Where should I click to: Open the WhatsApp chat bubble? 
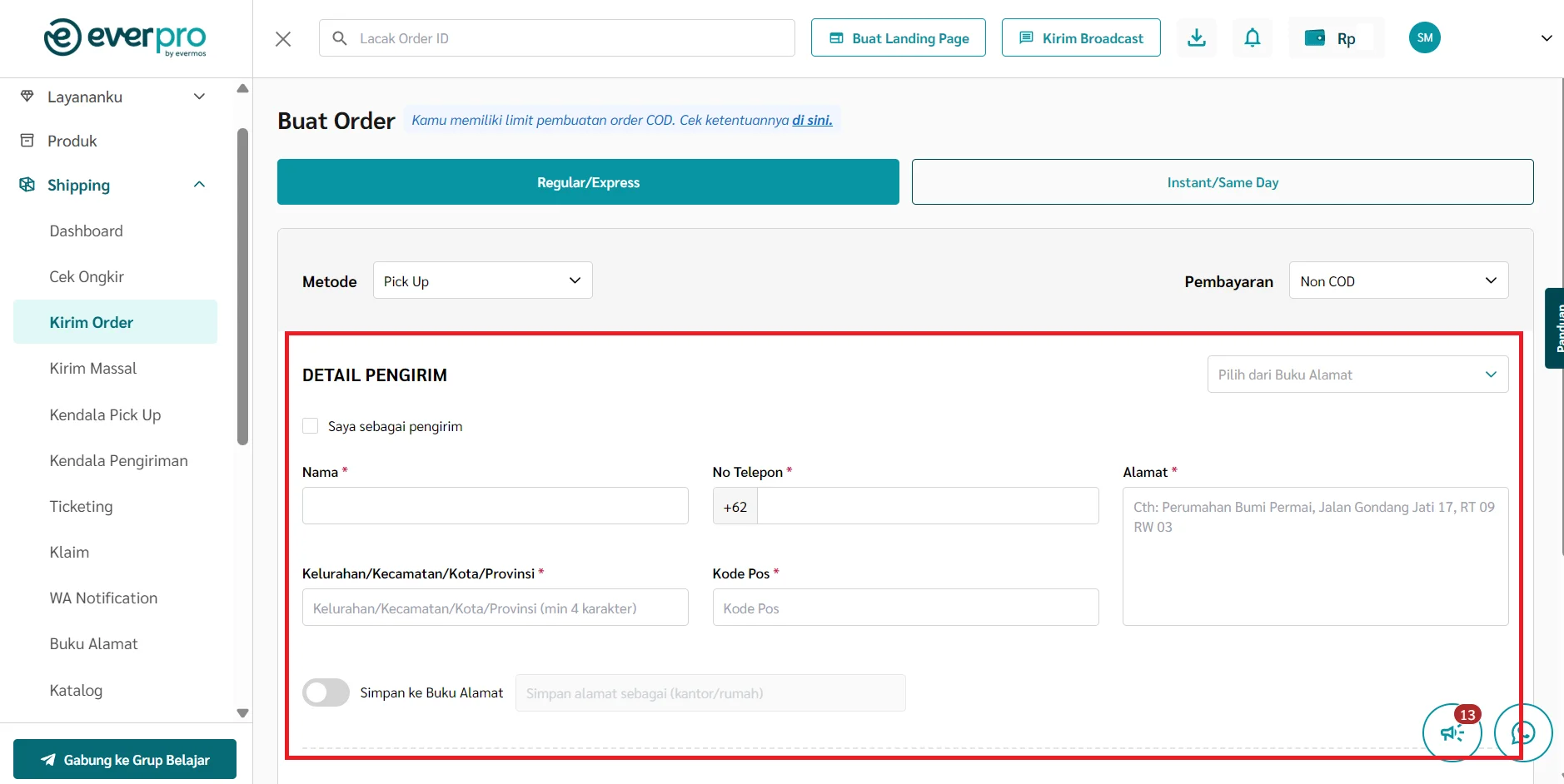1522,732
